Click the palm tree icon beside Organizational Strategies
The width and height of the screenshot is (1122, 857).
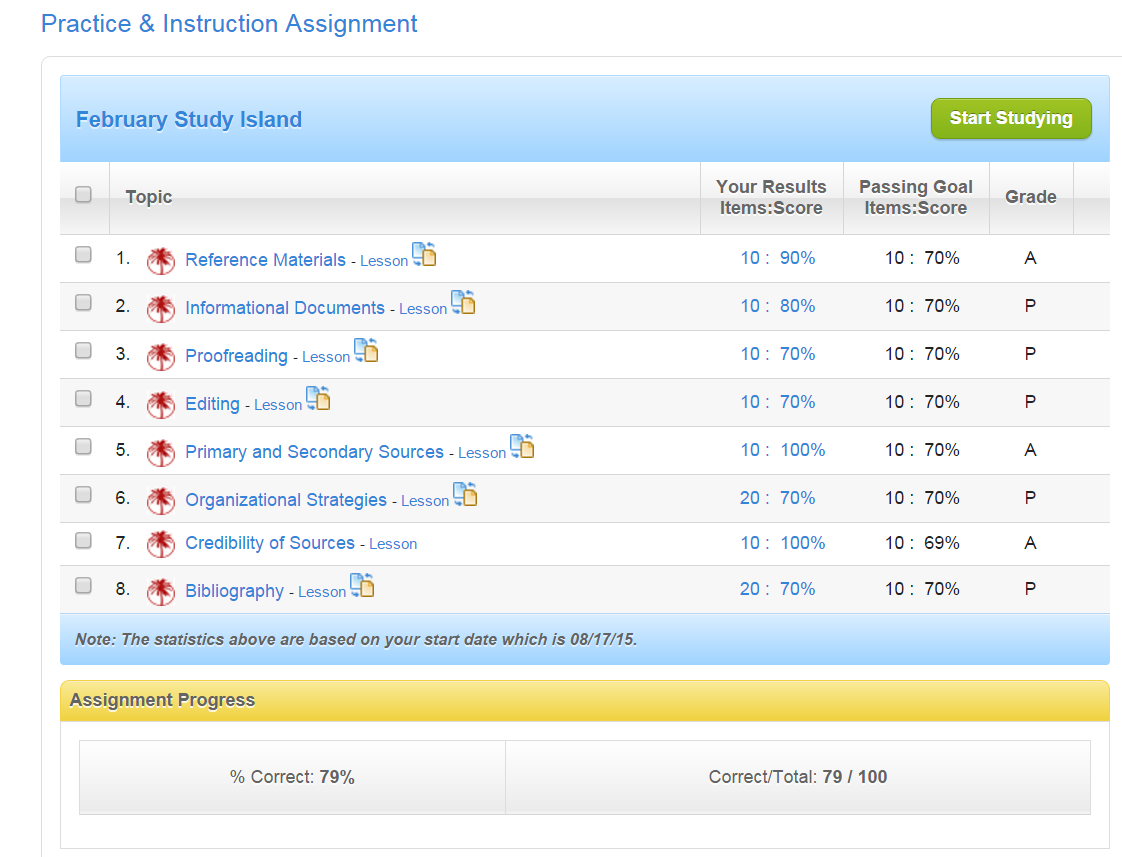coord(161,501)
